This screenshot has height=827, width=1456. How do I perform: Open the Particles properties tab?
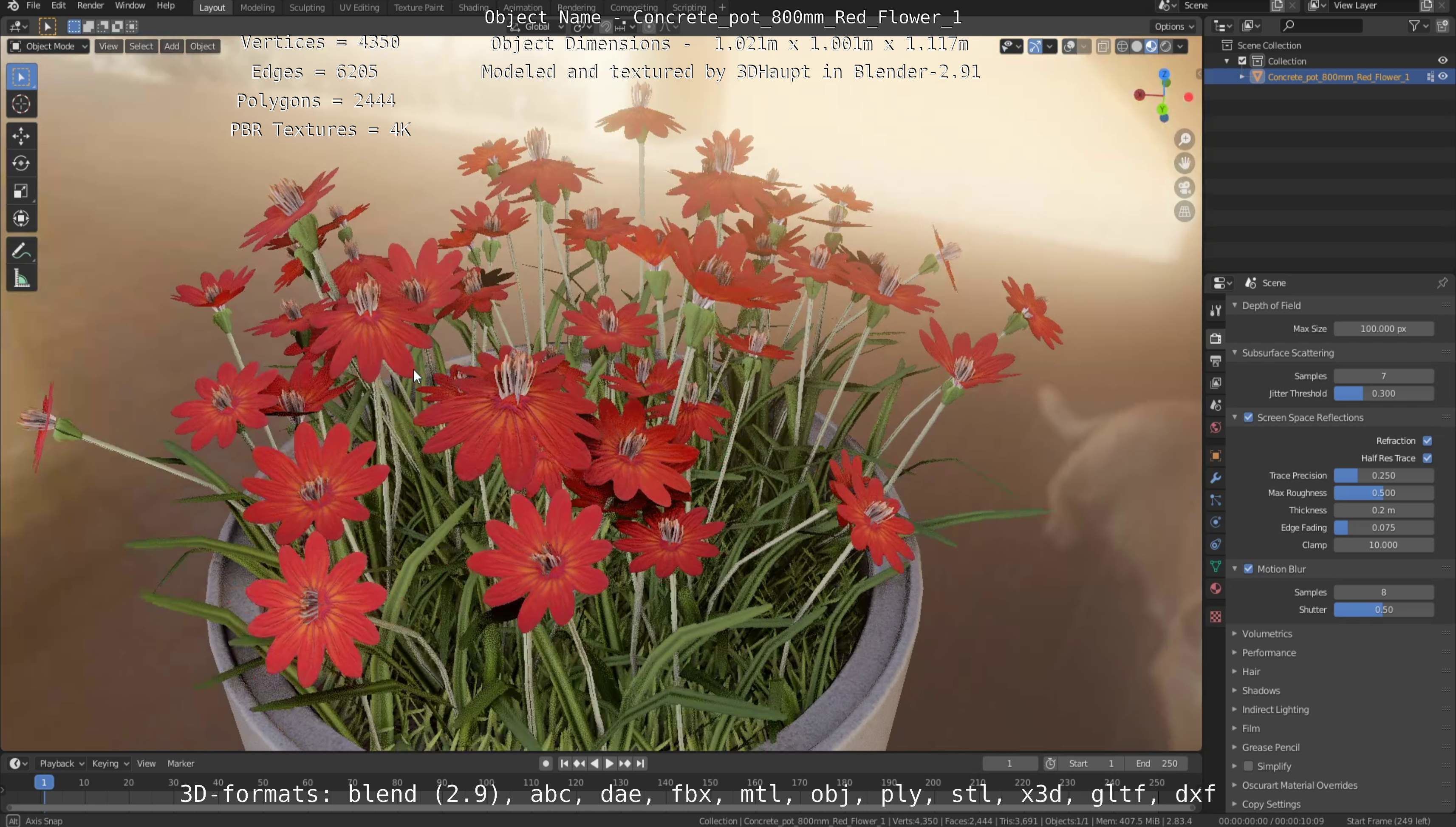coord(1215,500)
